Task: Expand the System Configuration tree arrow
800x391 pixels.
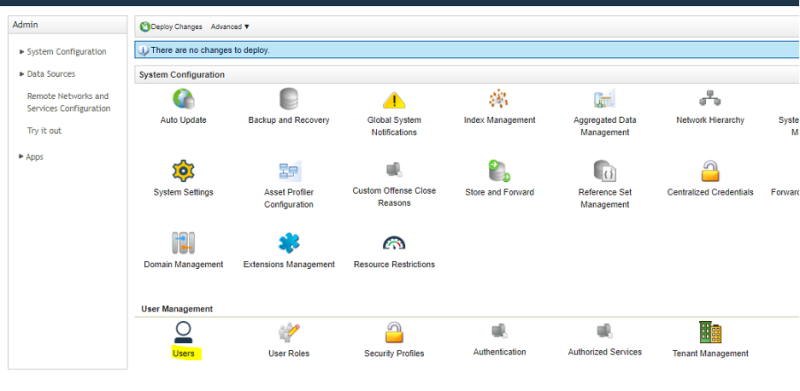Action: point(22,52)
